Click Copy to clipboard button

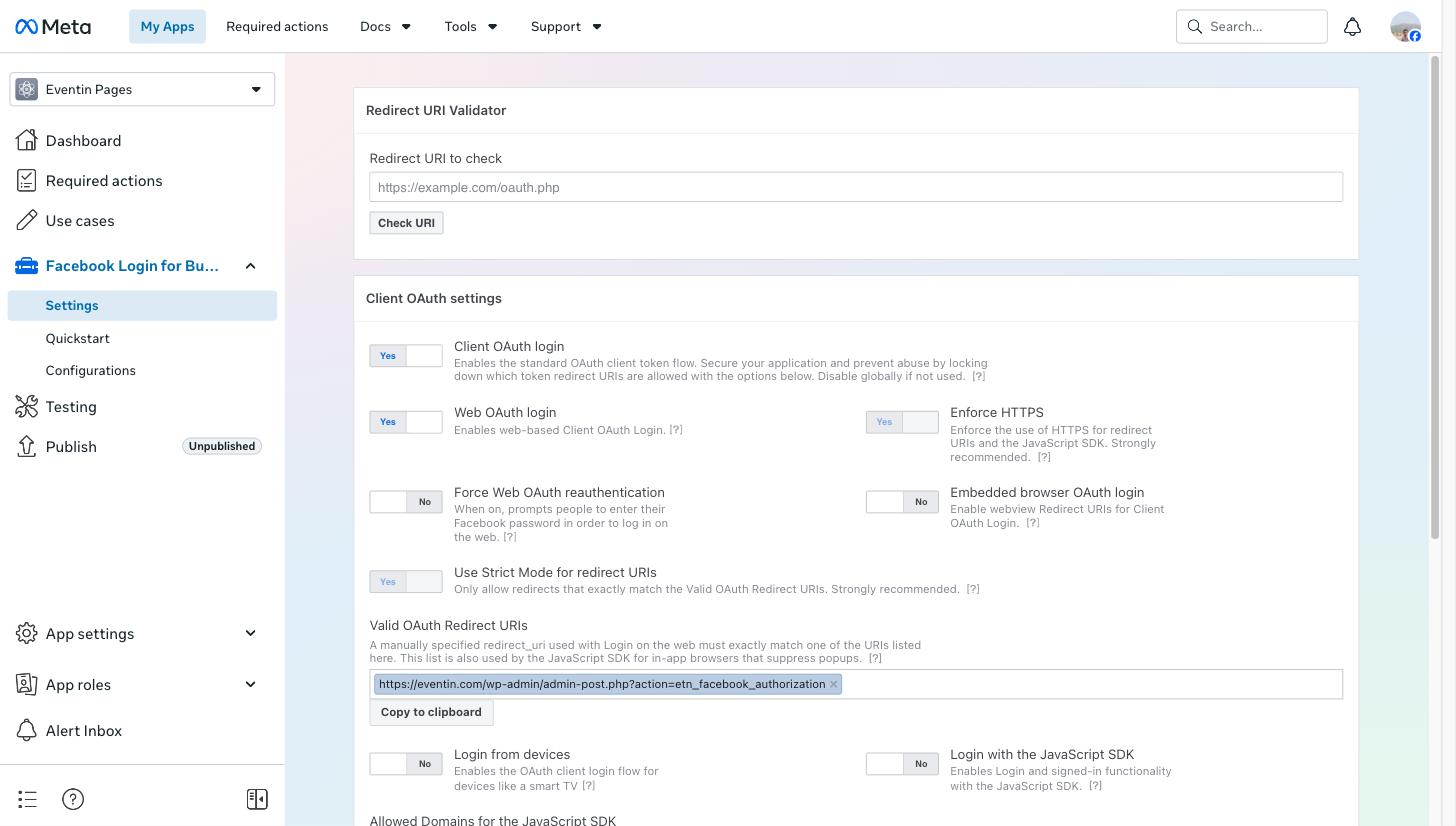coord(431,712)
